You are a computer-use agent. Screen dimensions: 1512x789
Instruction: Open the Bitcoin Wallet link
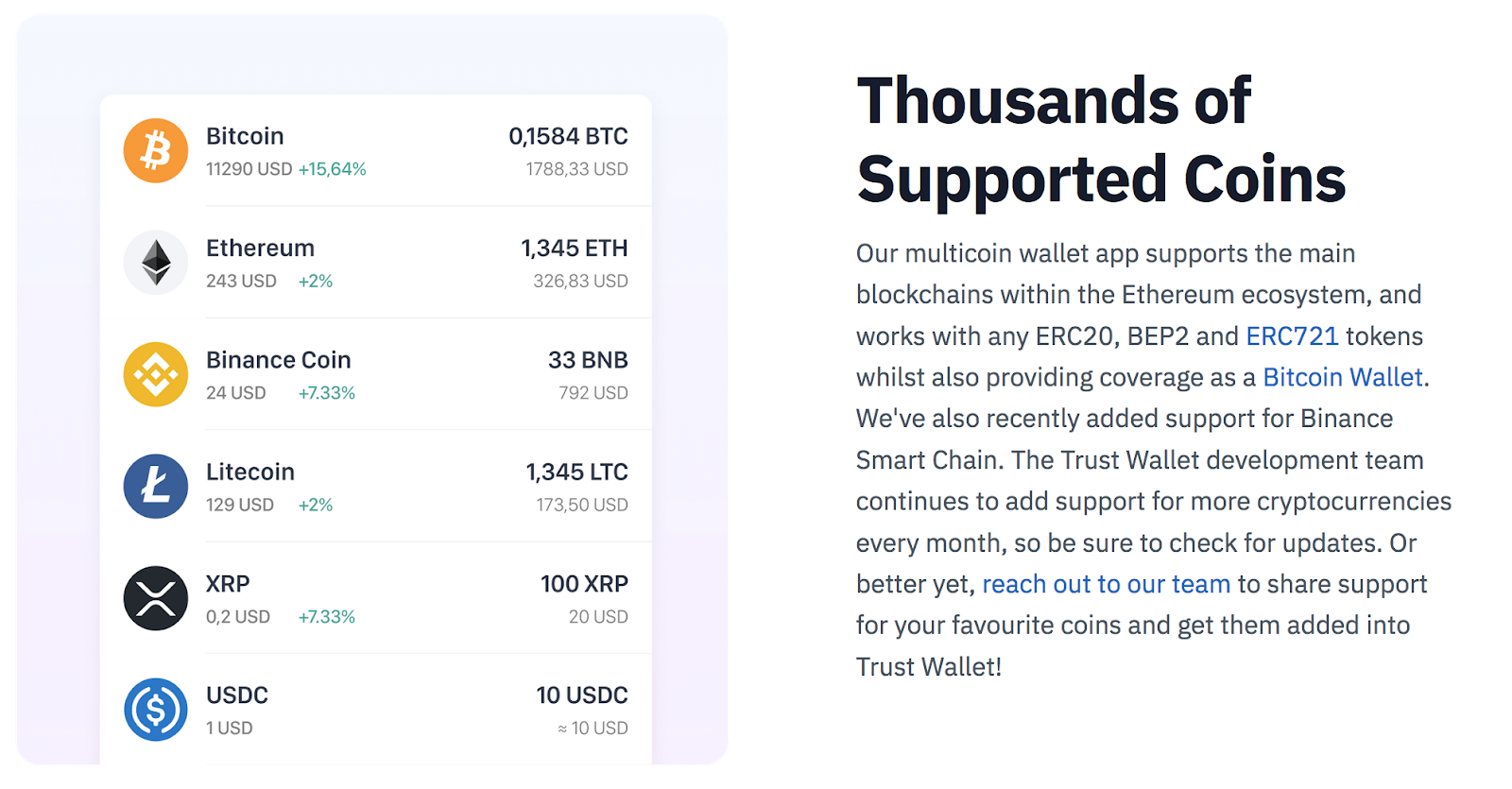tap(1343, 378)
